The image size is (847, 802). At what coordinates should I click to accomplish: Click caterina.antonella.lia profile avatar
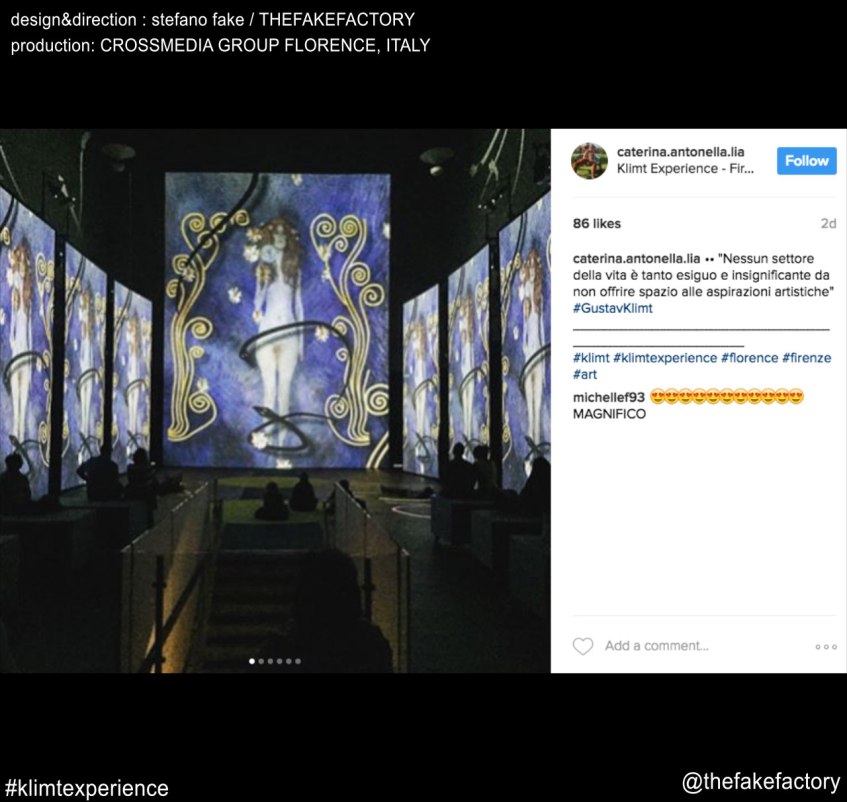[589, 160]
